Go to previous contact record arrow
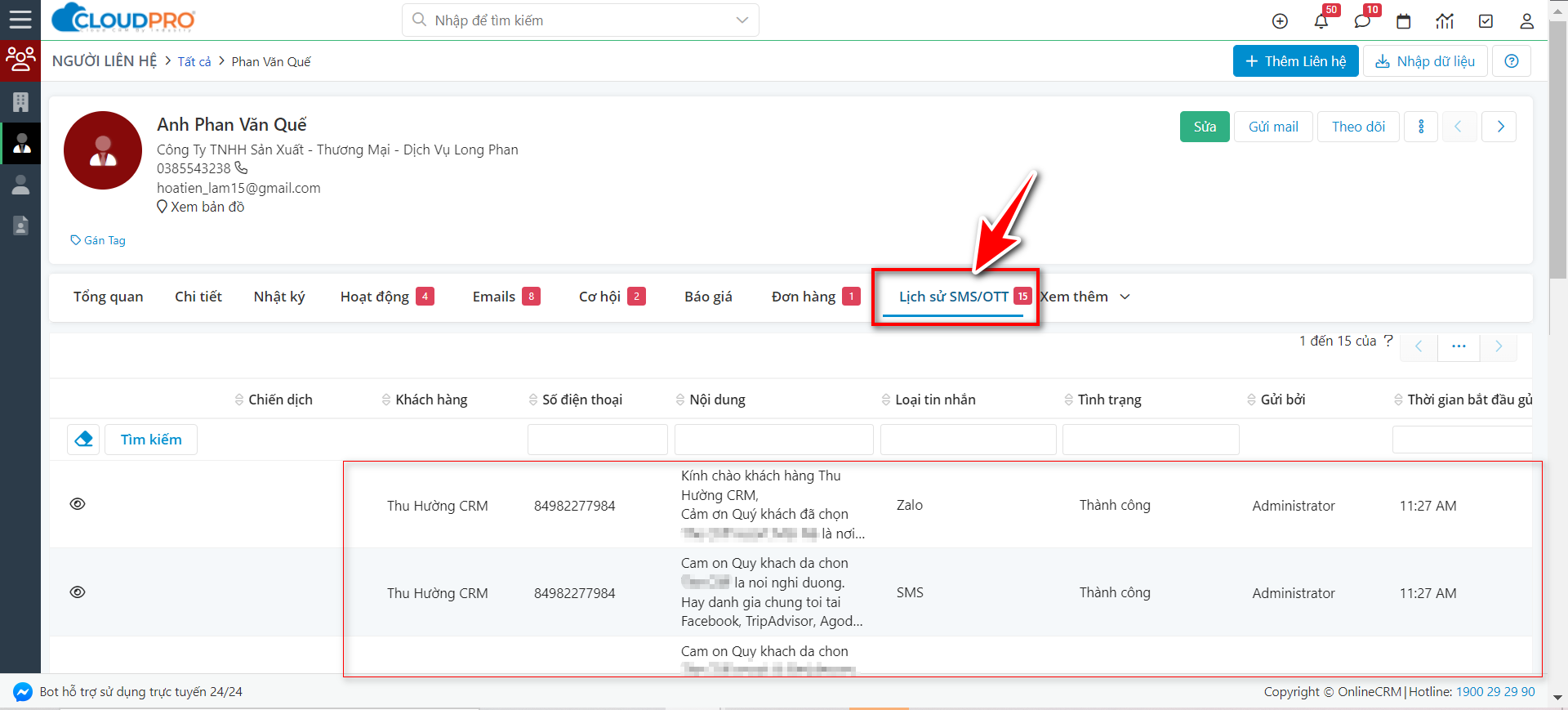Image resolution: width=1568 pixels, height=710 pixels. pyautogui.click(x=1458, y=127)
